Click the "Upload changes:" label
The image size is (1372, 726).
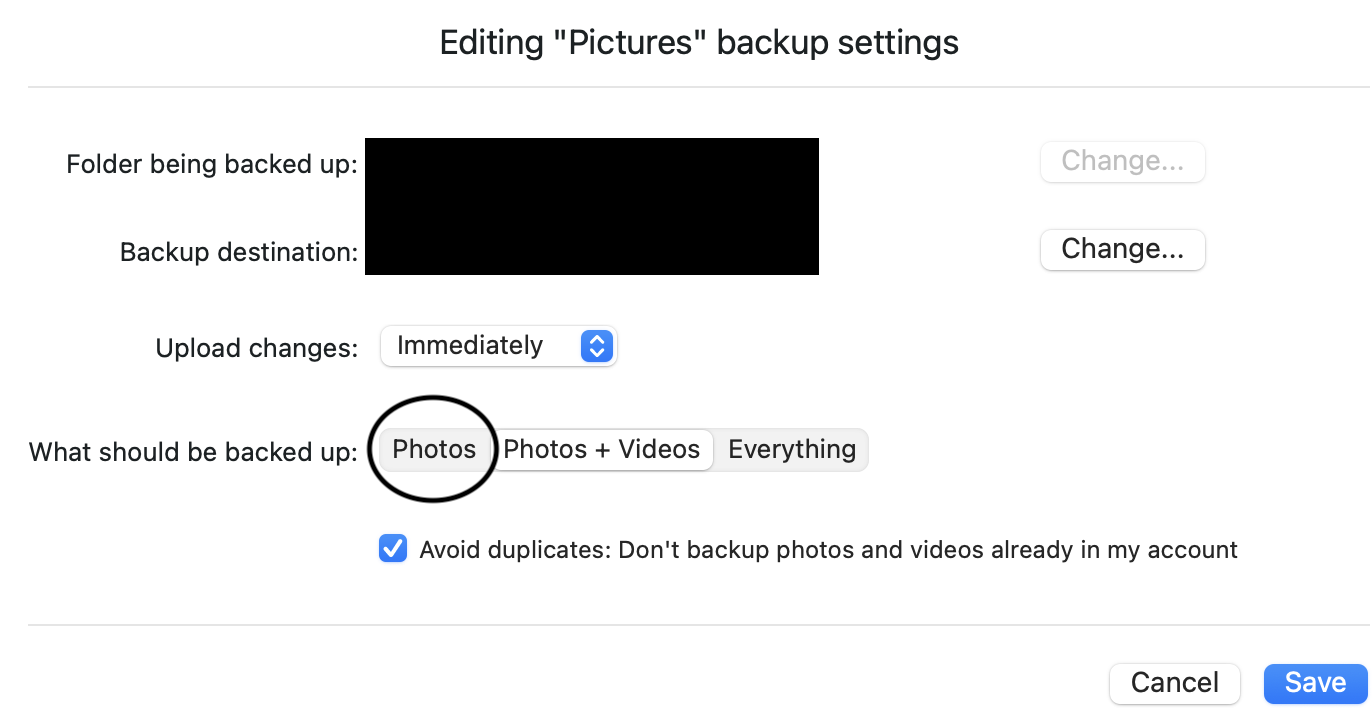pyautogui.click(x=256, y=348)
